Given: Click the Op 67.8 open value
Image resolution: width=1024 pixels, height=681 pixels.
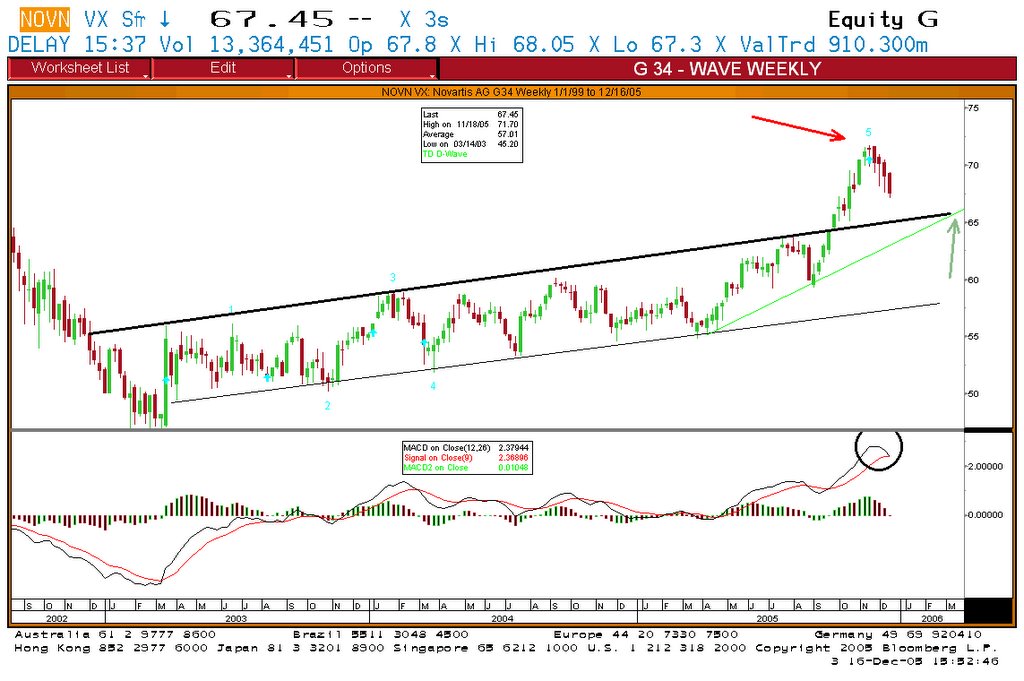Looking at the screenshot, I should click(392, 44).
